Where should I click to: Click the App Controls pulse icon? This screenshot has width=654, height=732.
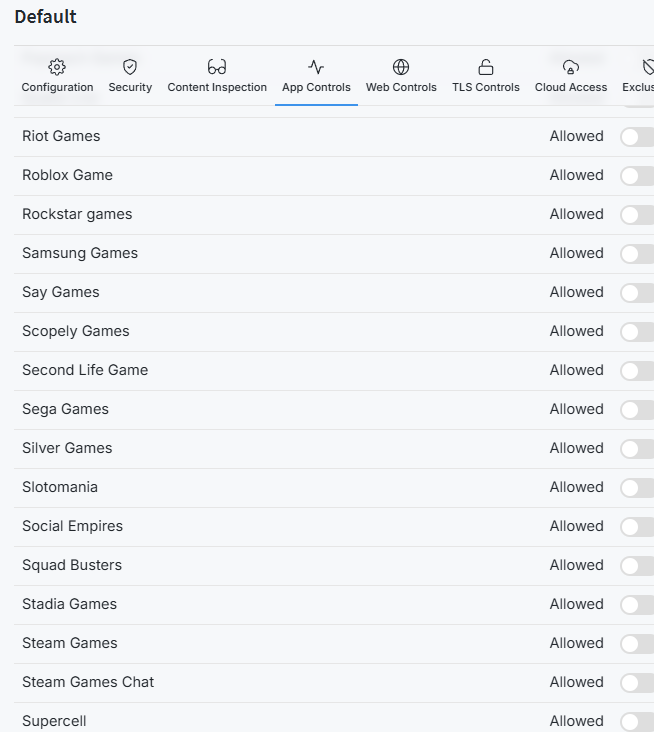(316, 67)
